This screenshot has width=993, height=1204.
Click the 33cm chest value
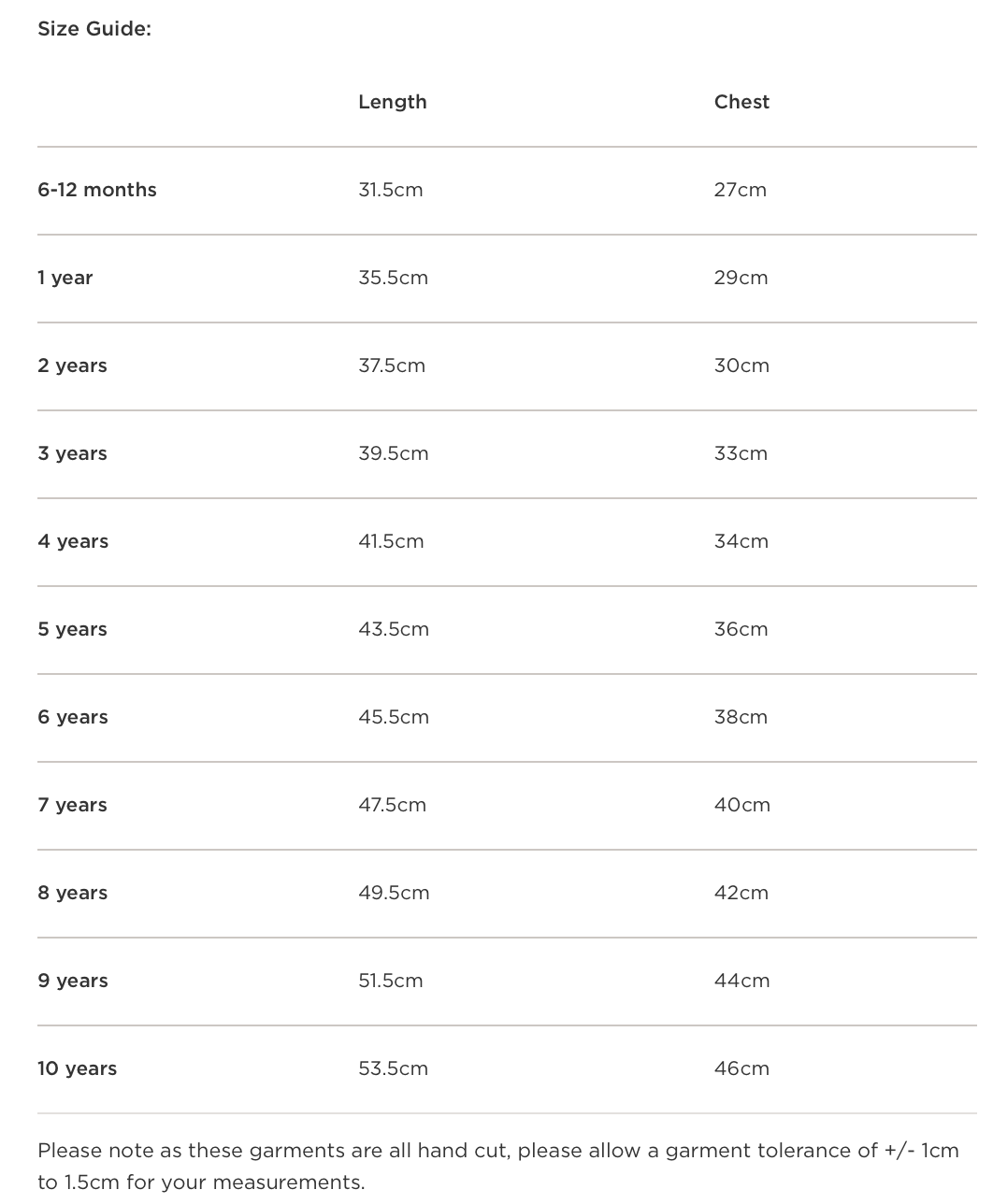point(741,453)
